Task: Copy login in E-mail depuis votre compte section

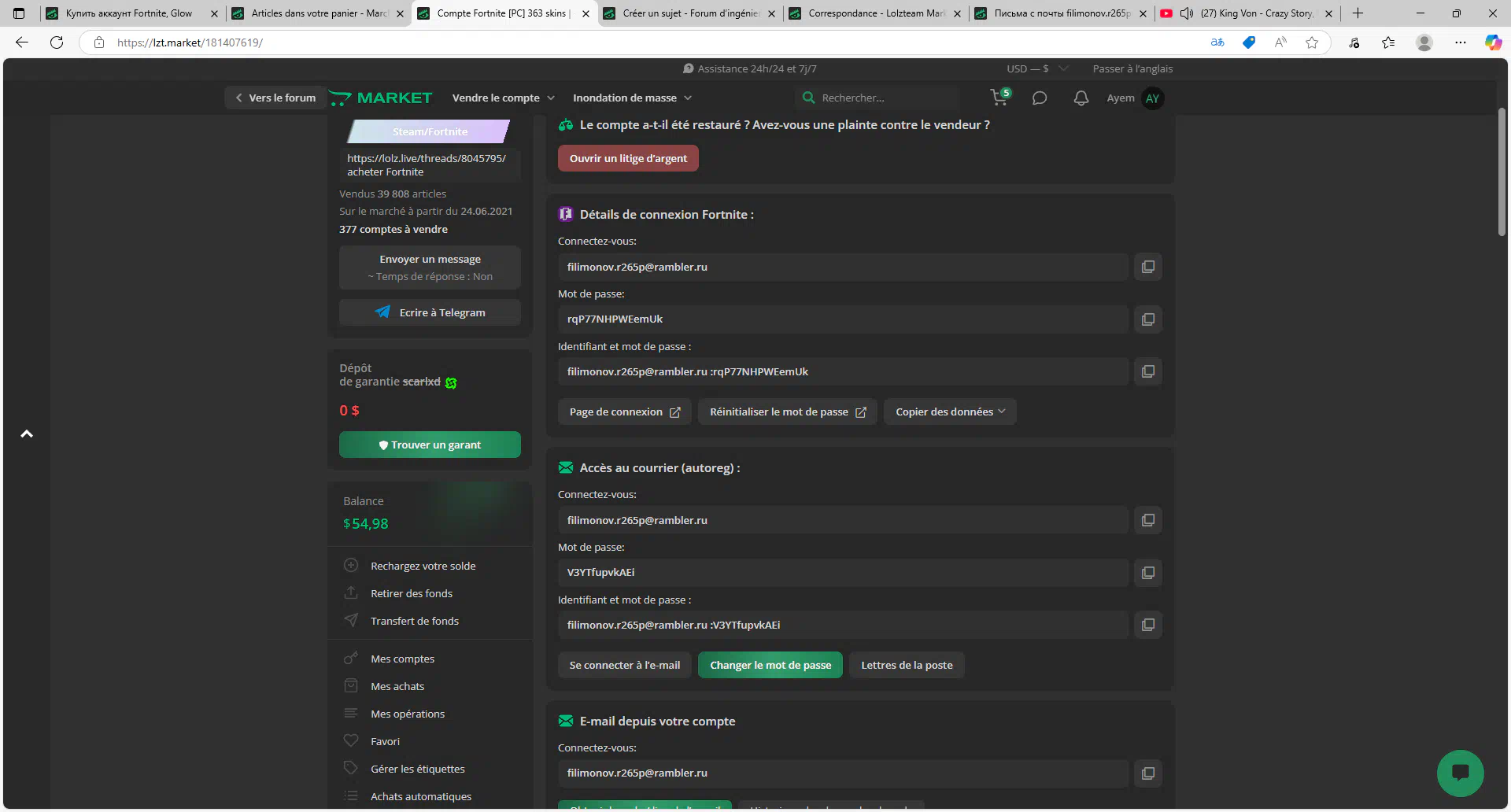Action: (x=1148, y=773)
